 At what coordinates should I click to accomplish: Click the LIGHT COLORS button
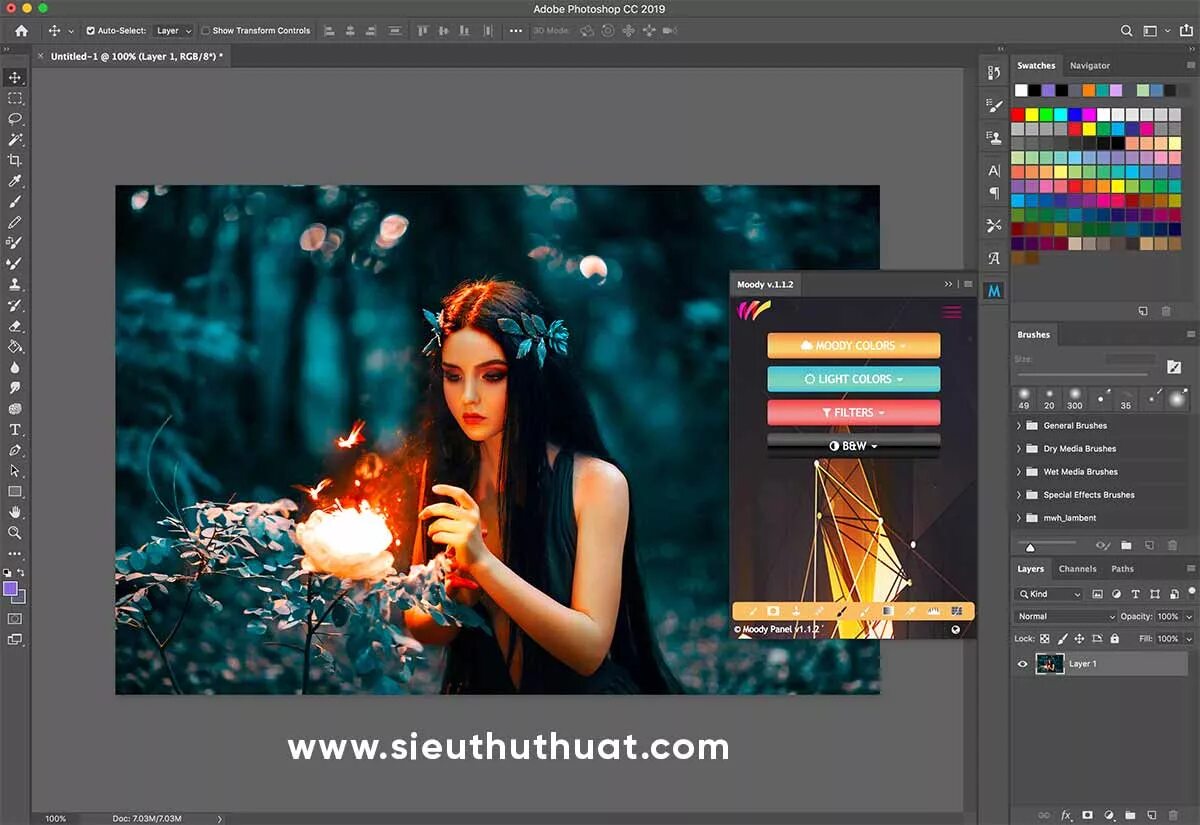[854, 379]
